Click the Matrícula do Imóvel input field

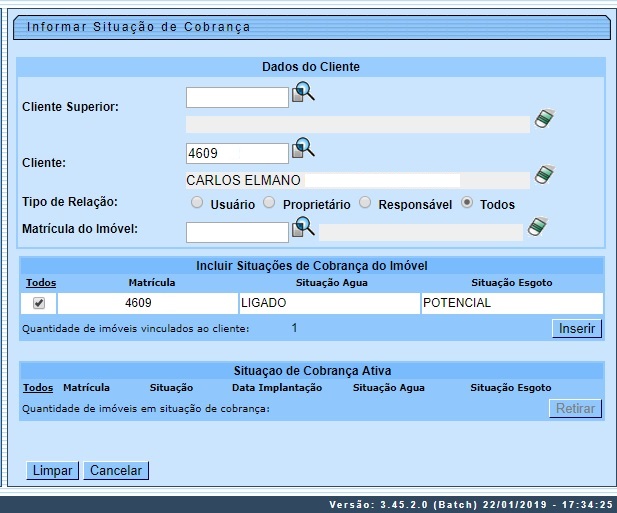pyautogui.click(x=237, y=232)
